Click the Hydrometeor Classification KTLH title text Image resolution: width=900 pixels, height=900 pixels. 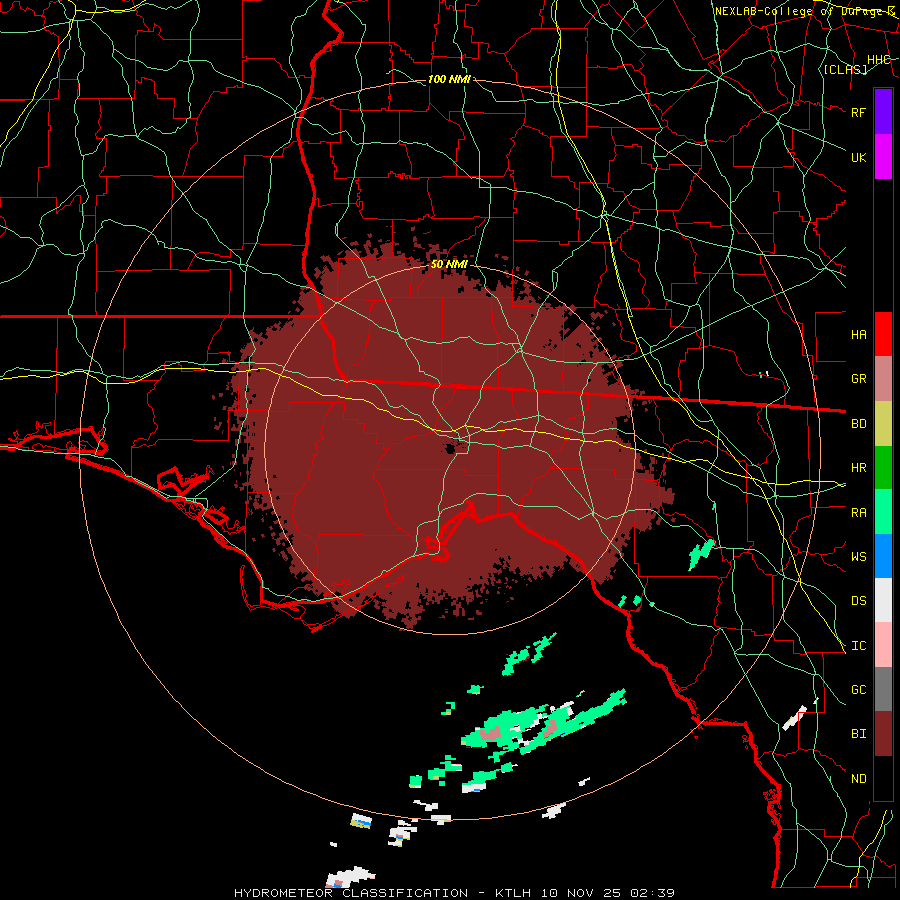coord(454,893)
